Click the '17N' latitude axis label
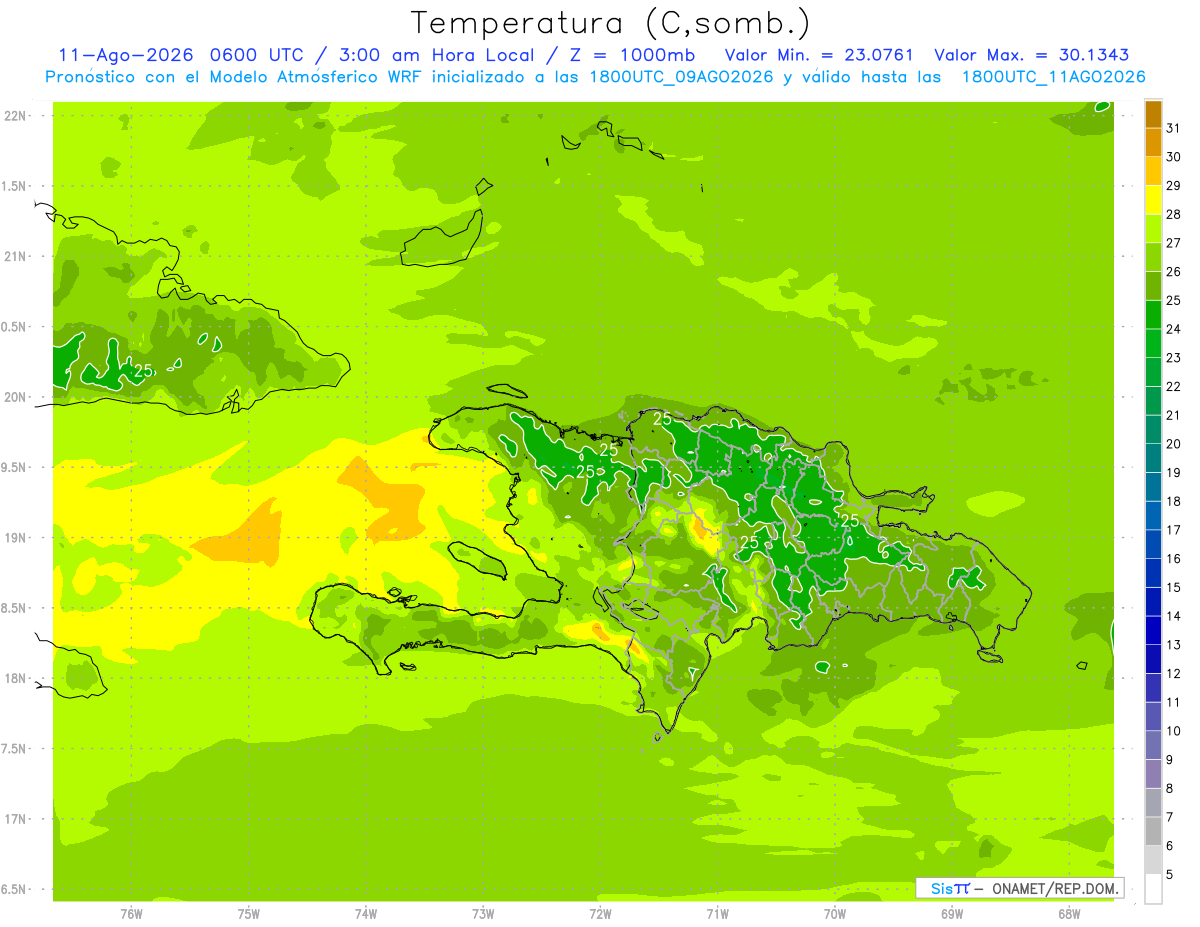1200x927 pixels. pyautogui.click(x=14, y=819)
